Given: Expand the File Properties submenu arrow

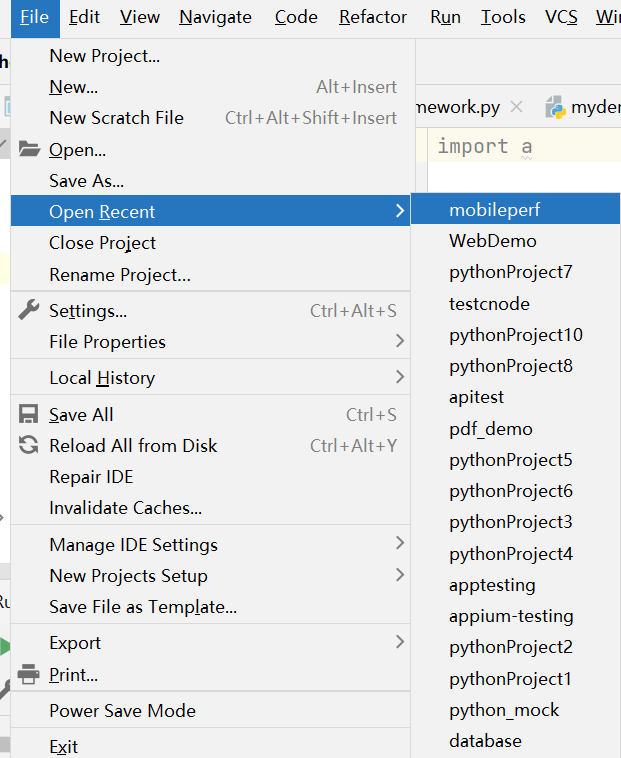Looking at the screenshot, I should coord(400,341).
